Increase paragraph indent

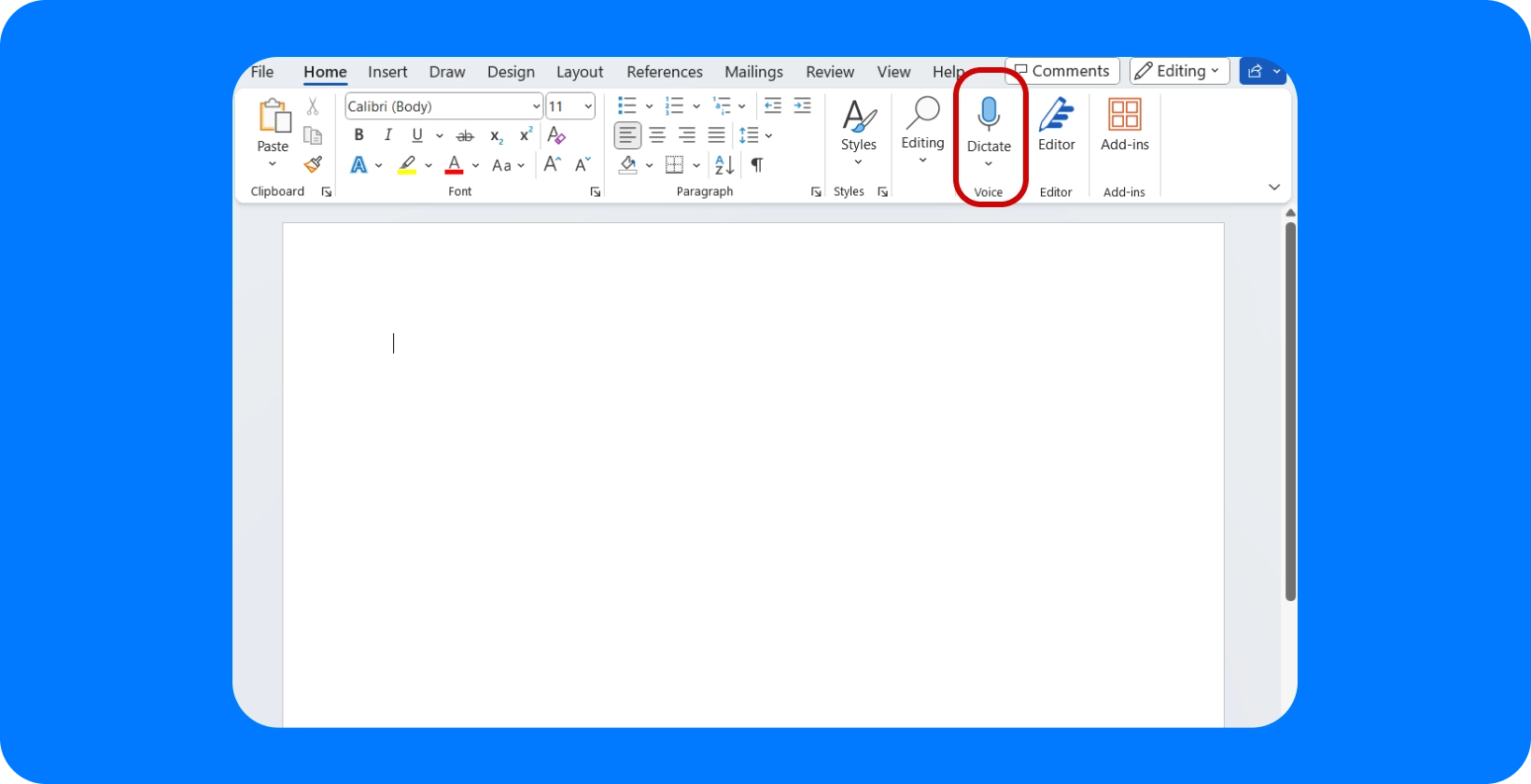[x=802, y=105]
